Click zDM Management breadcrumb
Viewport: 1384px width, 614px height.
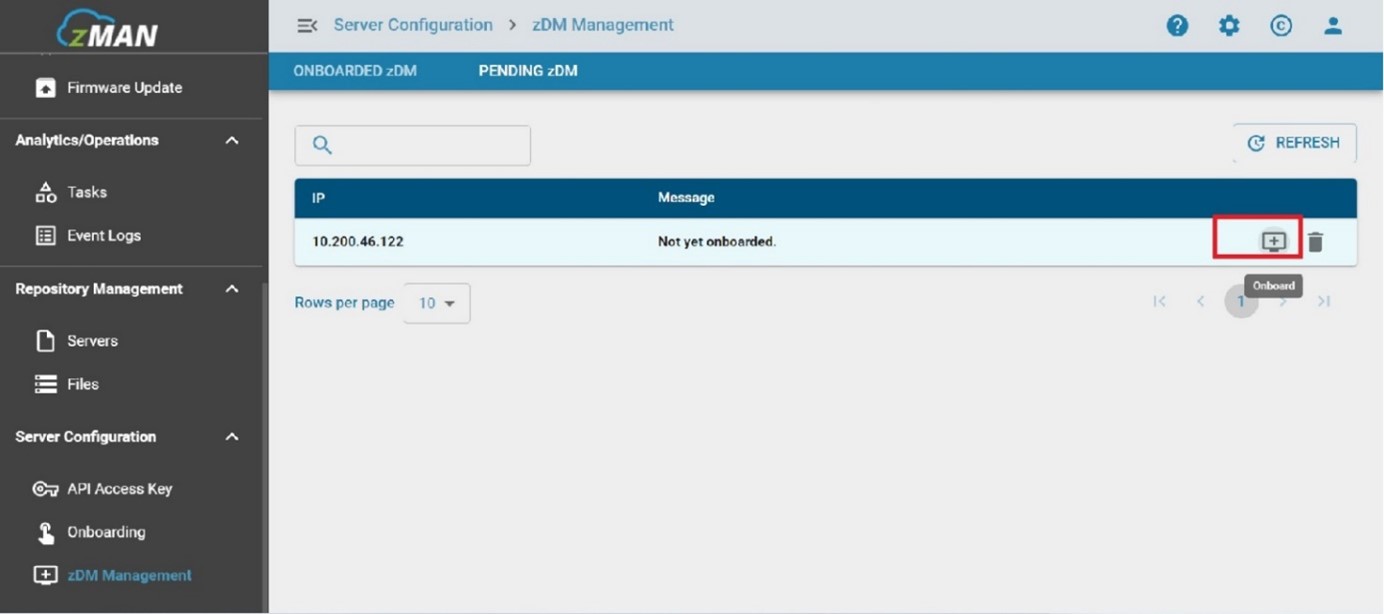pyautogui.click(x=603, y=25)
